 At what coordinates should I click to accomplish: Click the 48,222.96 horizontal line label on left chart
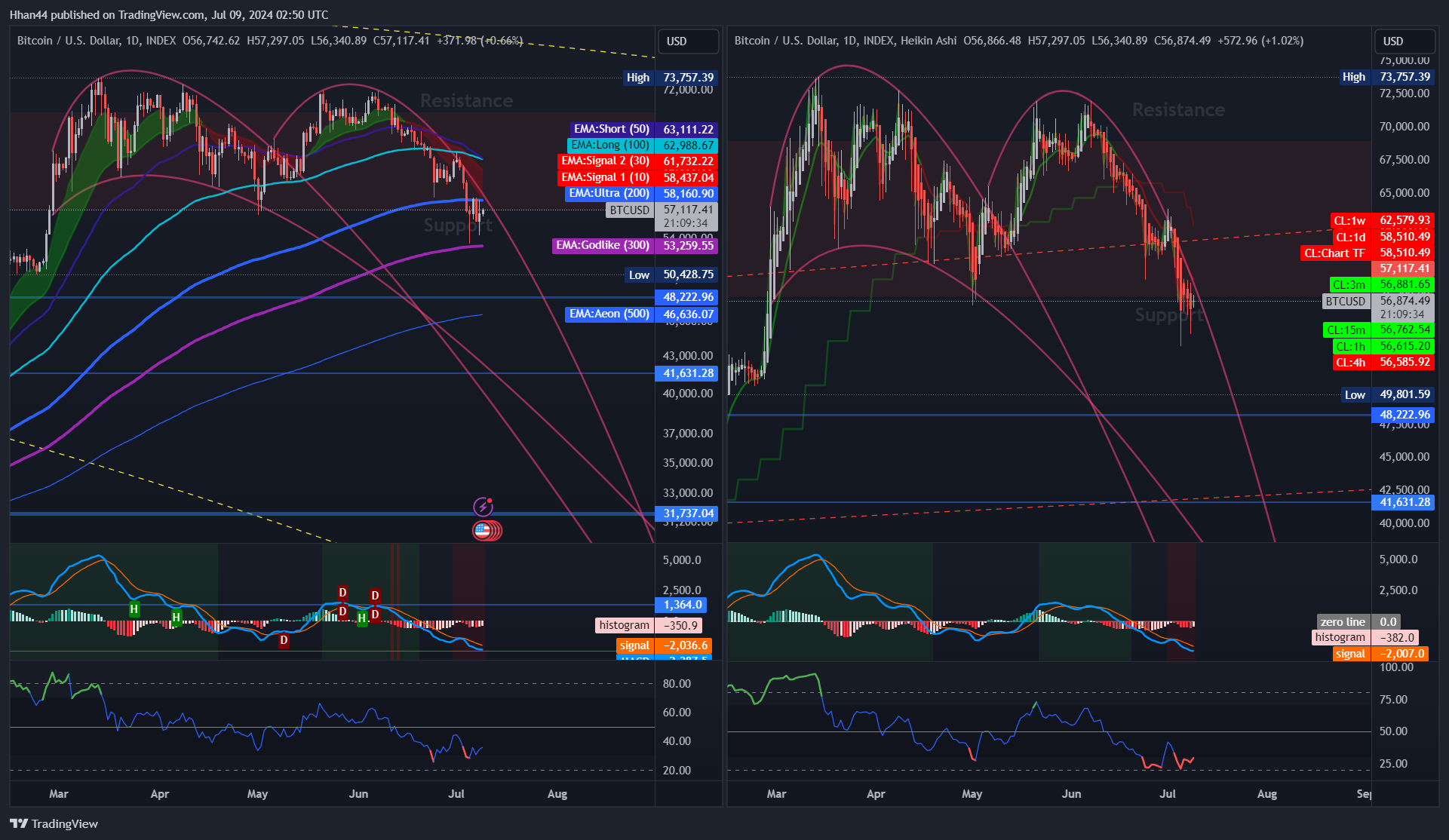point(687,297)
